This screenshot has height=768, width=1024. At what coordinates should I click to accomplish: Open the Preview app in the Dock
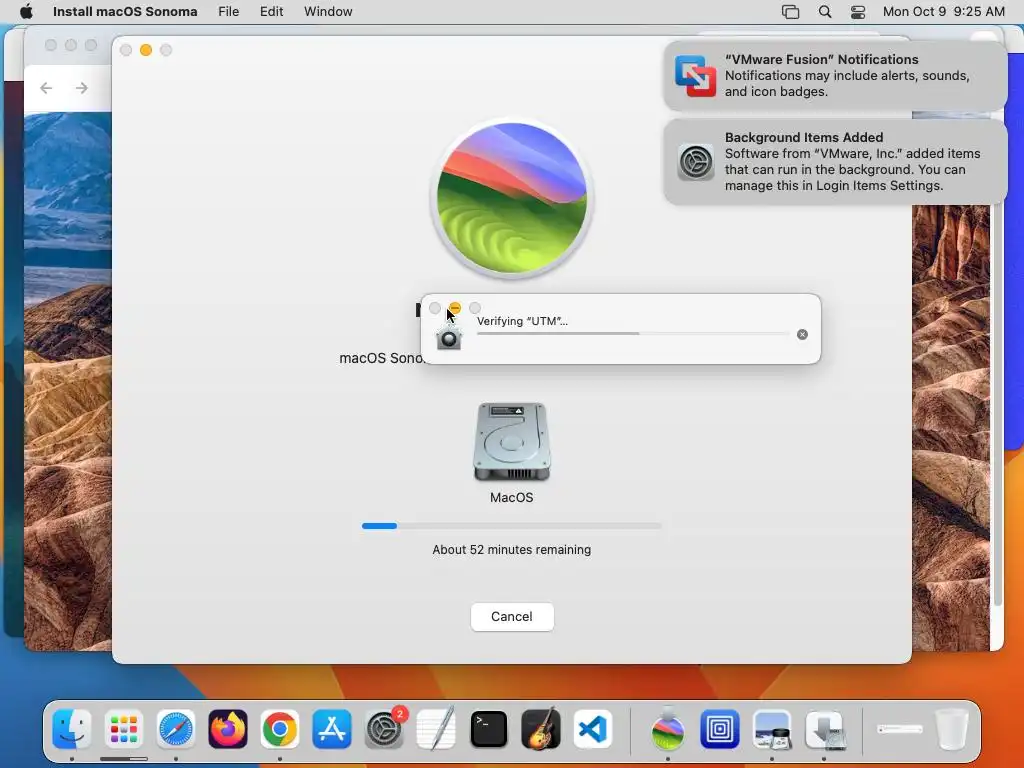click(772, 729)
